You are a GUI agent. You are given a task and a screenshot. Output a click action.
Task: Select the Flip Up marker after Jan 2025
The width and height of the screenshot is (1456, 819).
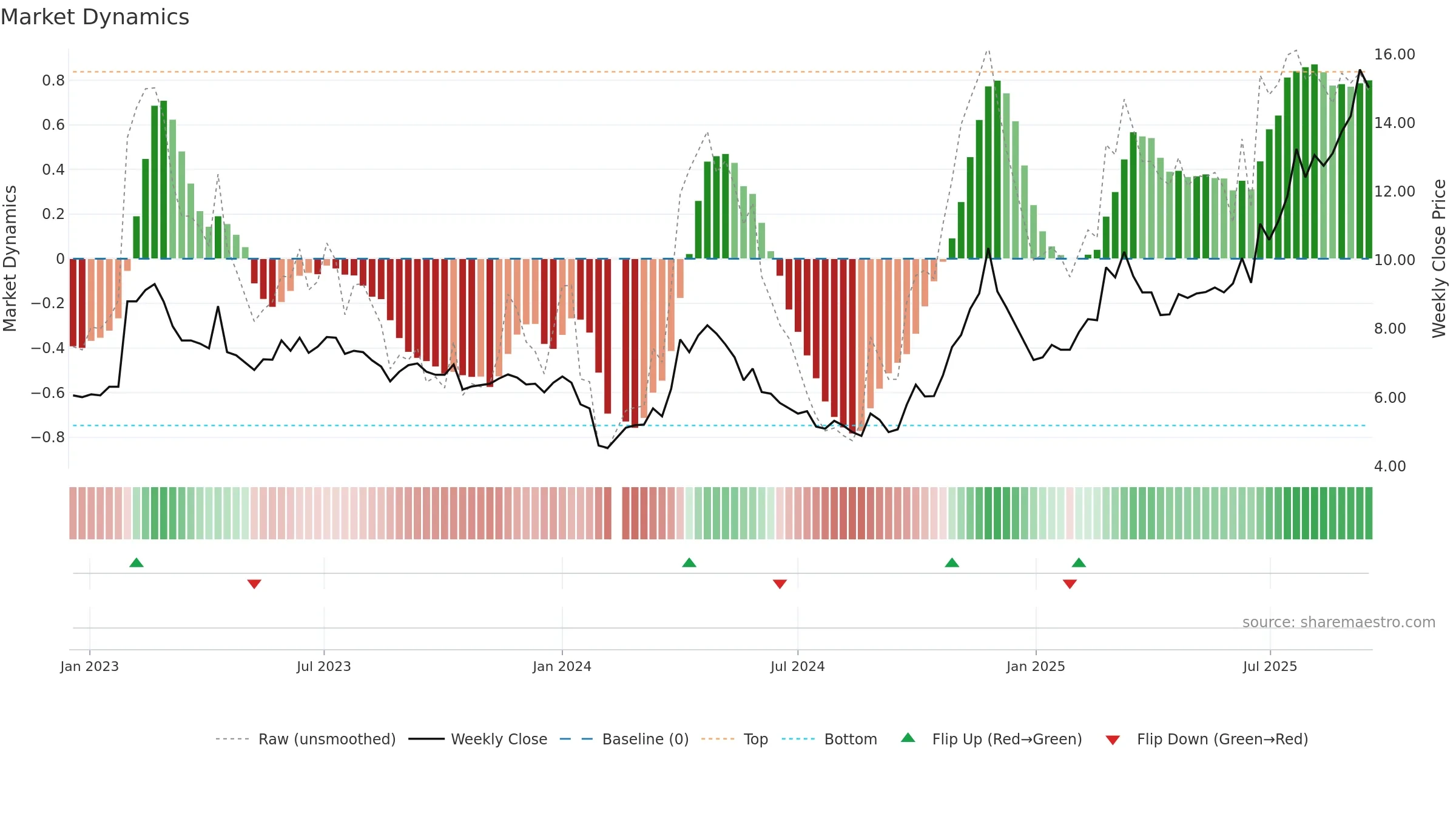pos(1079,562)
